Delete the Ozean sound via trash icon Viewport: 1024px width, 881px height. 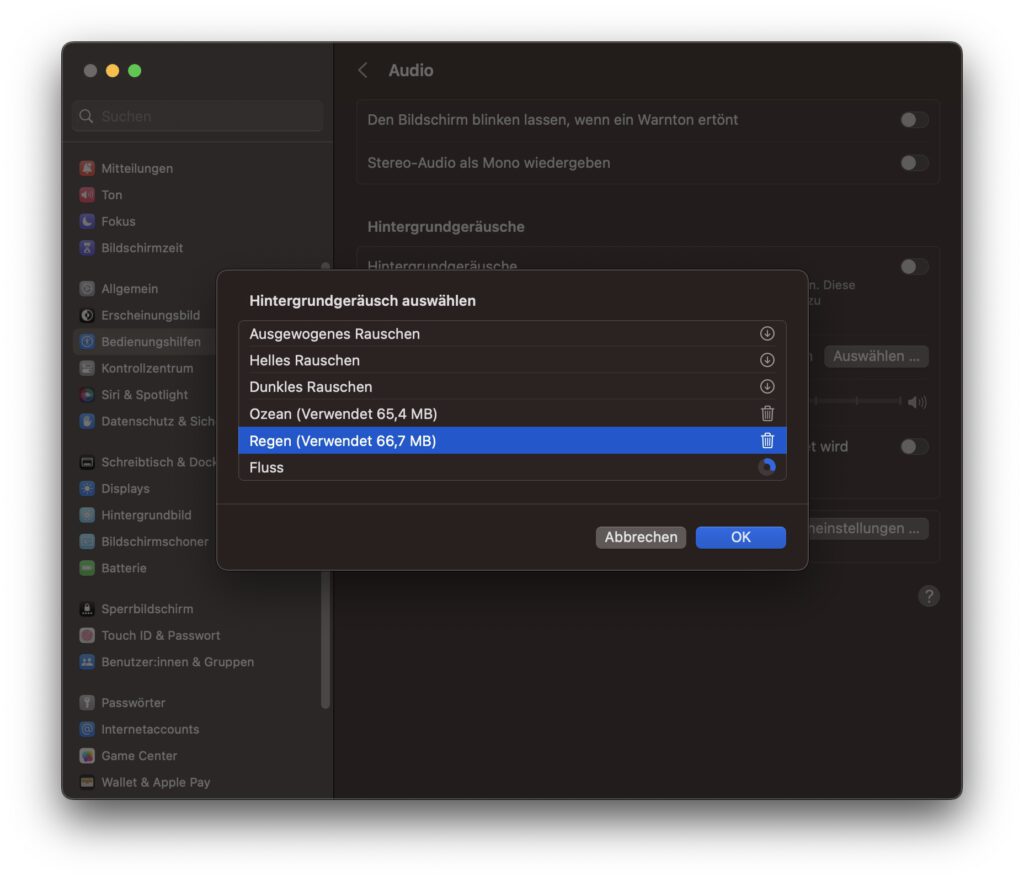coord(767,414)
